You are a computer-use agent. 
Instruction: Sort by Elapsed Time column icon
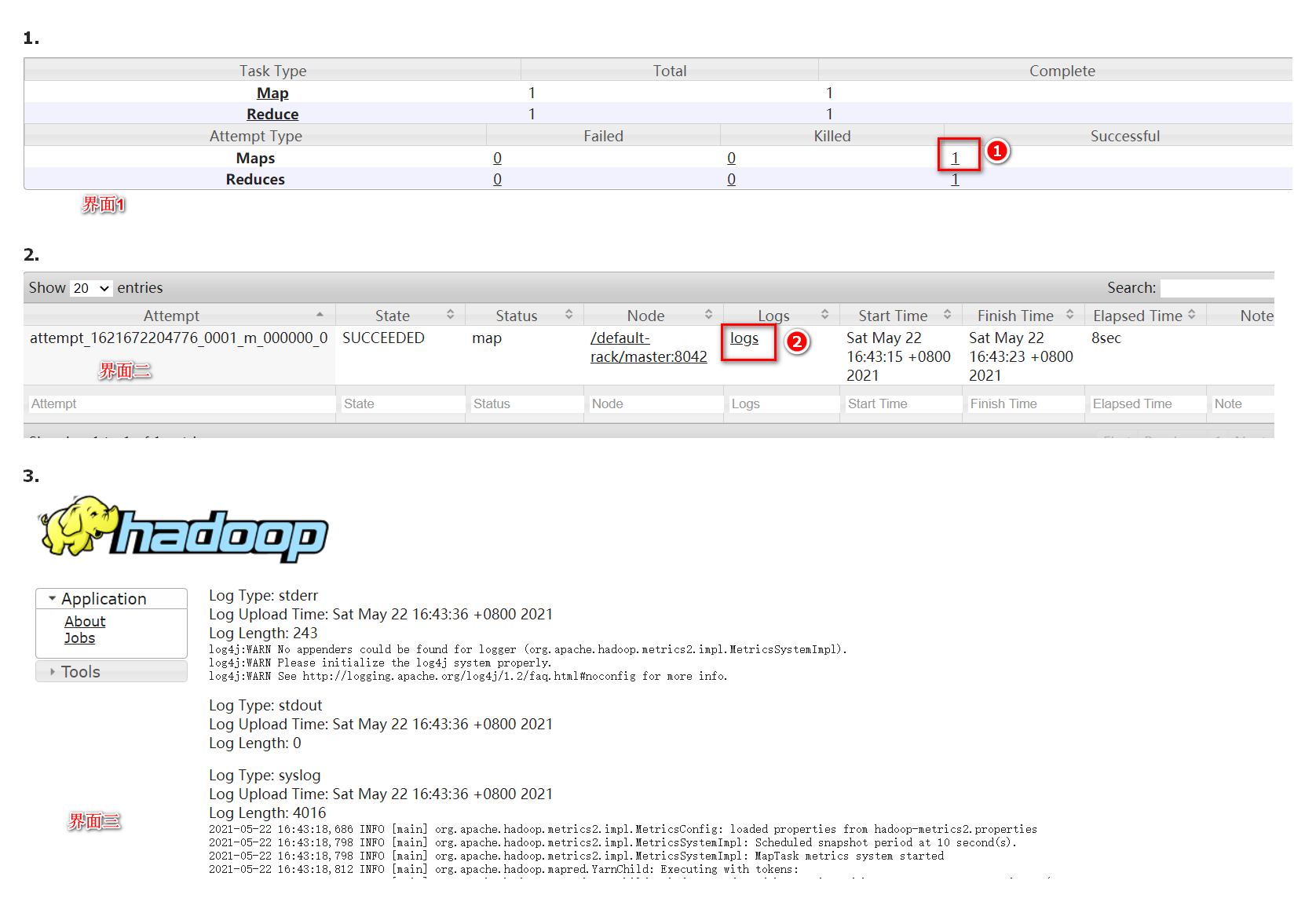[x=1191, y=315]
